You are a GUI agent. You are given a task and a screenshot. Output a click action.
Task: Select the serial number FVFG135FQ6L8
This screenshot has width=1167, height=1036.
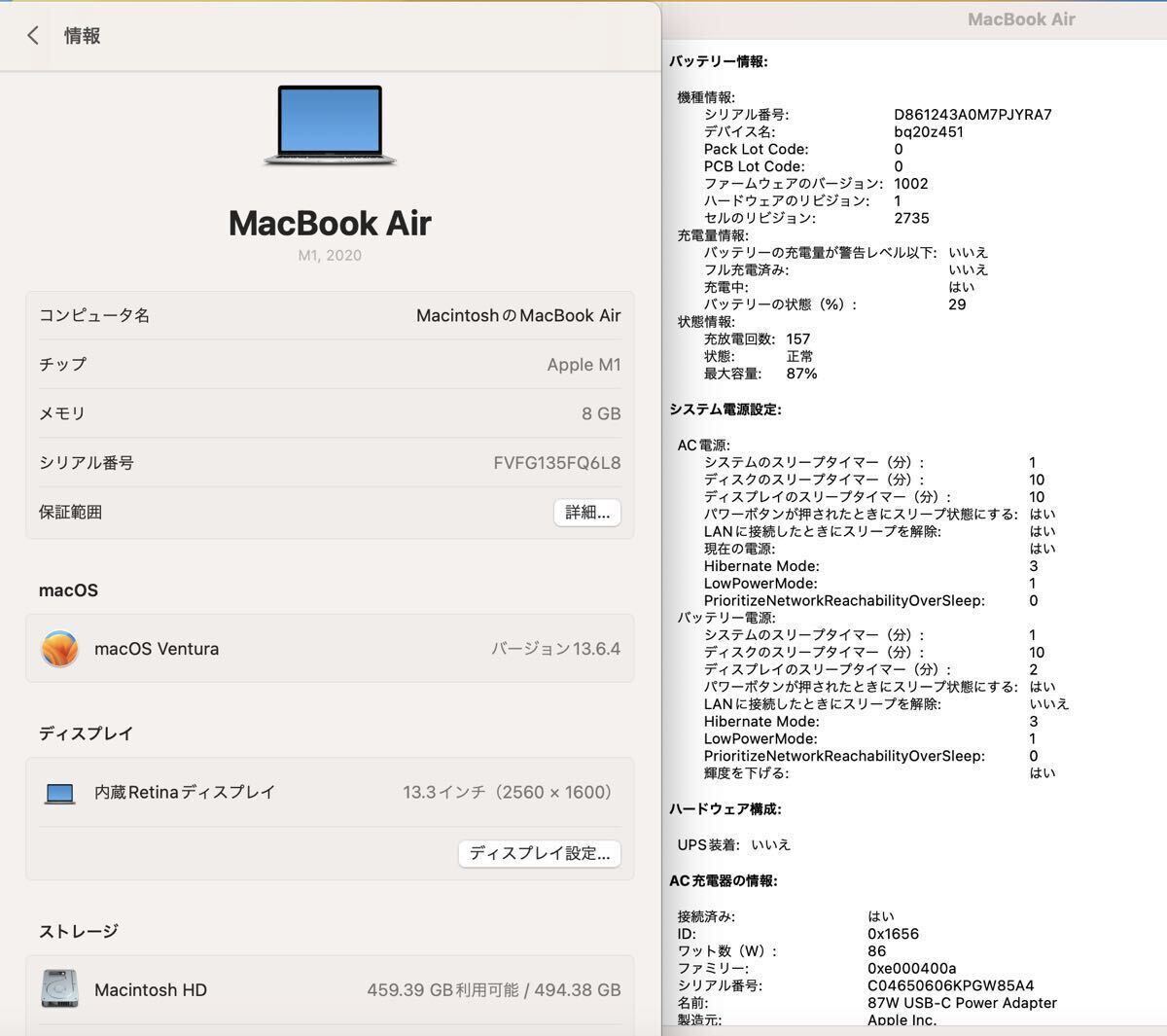[556, 463]
